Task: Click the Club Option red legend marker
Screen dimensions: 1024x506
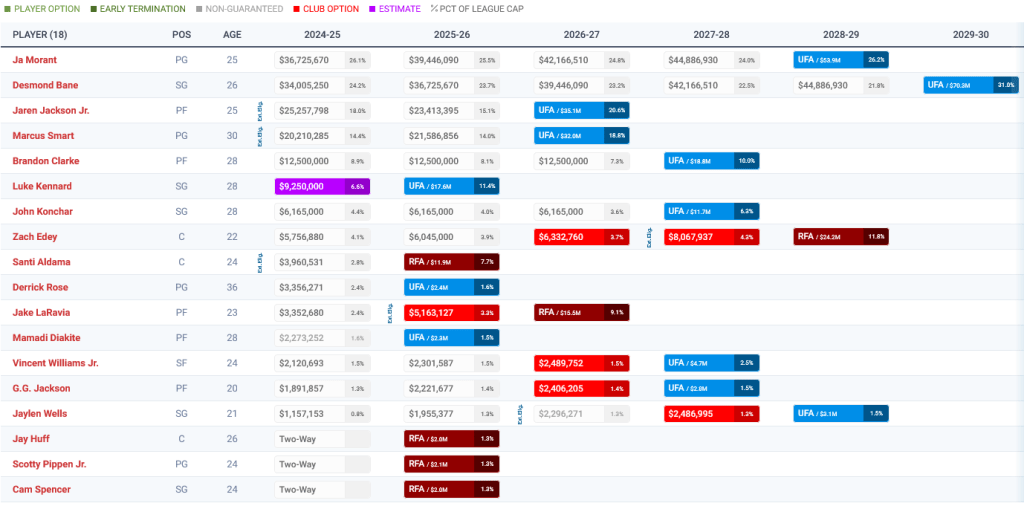Action: tap(295, 9)
